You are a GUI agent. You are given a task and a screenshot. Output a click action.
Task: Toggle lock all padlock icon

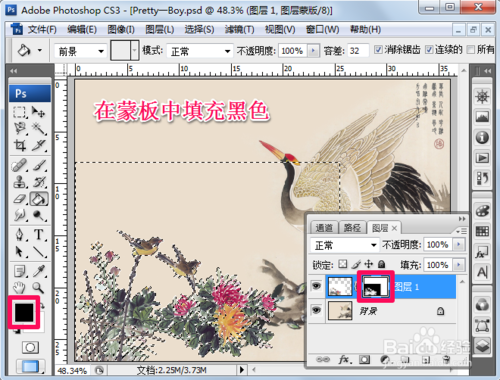click(382, 264)
